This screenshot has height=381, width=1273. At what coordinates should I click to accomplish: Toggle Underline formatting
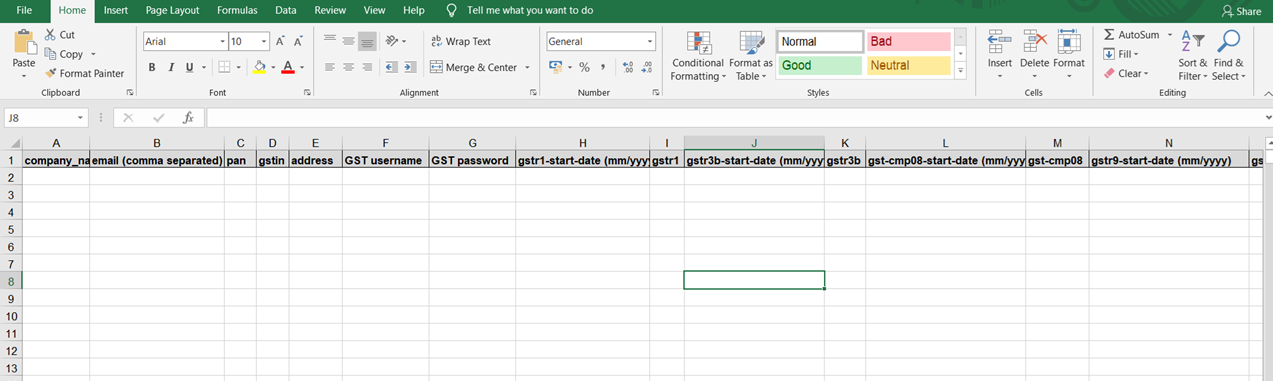click(189, 67)
